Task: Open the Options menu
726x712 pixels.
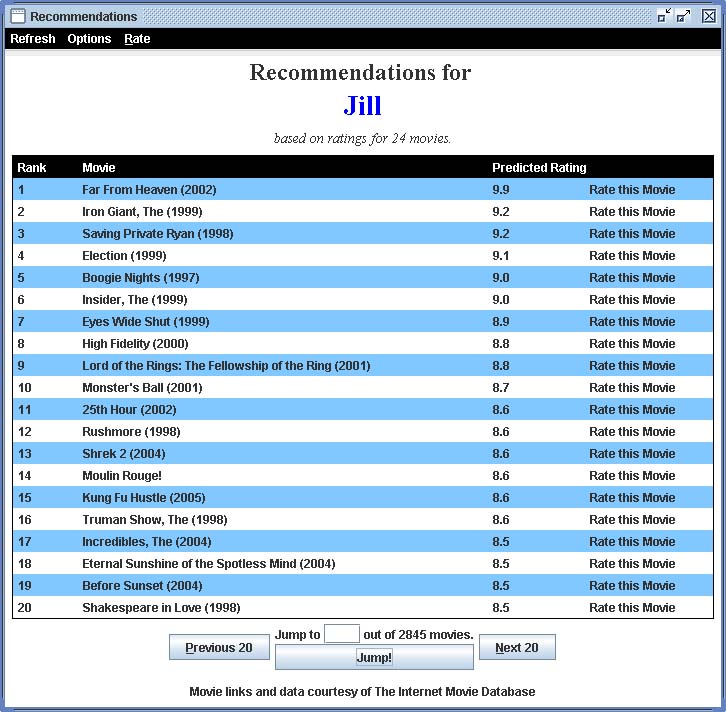Action: pyautogui.click(x=89, y=39)
